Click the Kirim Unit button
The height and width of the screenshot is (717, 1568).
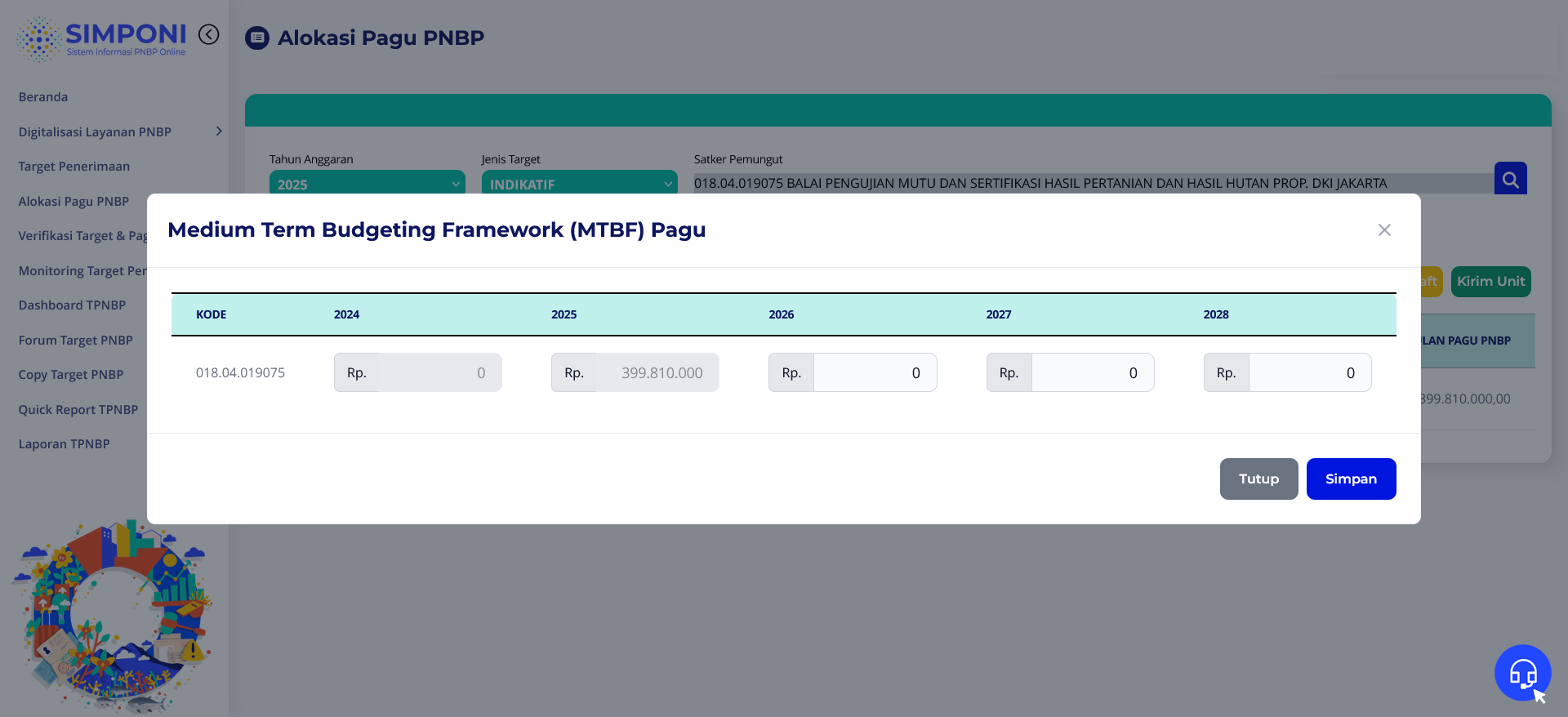tap(1490, 282)
